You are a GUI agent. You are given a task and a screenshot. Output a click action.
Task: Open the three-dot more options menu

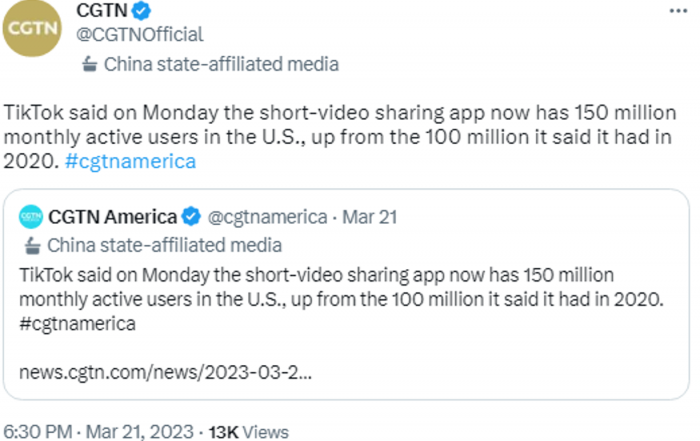(678, 11)
